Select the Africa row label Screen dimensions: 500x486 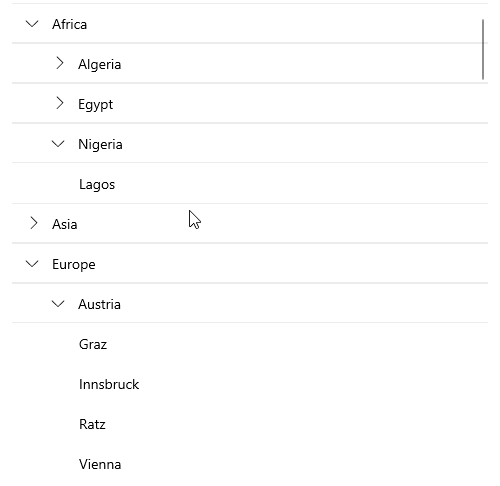69,24
